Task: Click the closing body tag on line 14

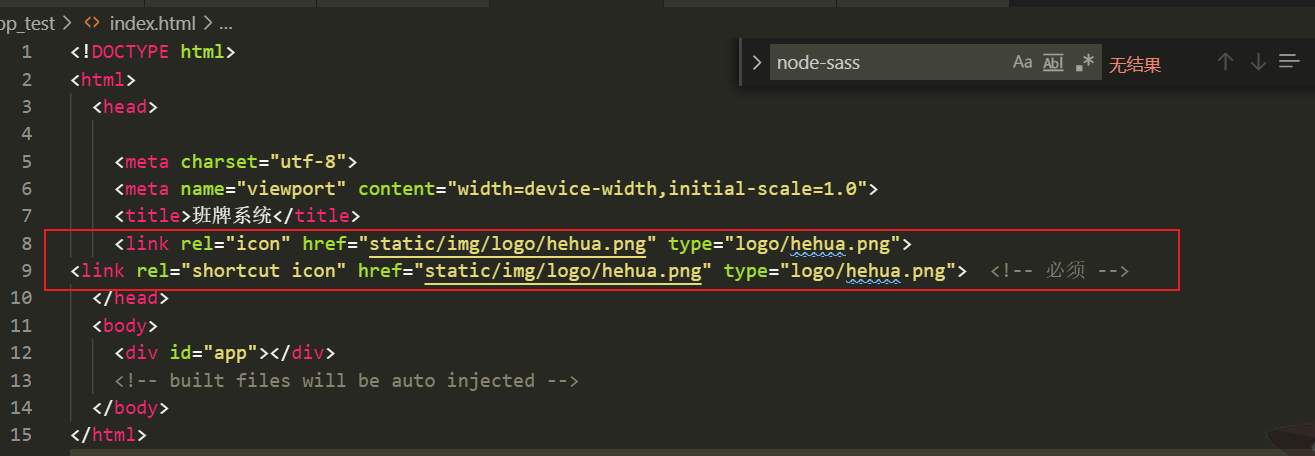Action: tap(131, 408)
